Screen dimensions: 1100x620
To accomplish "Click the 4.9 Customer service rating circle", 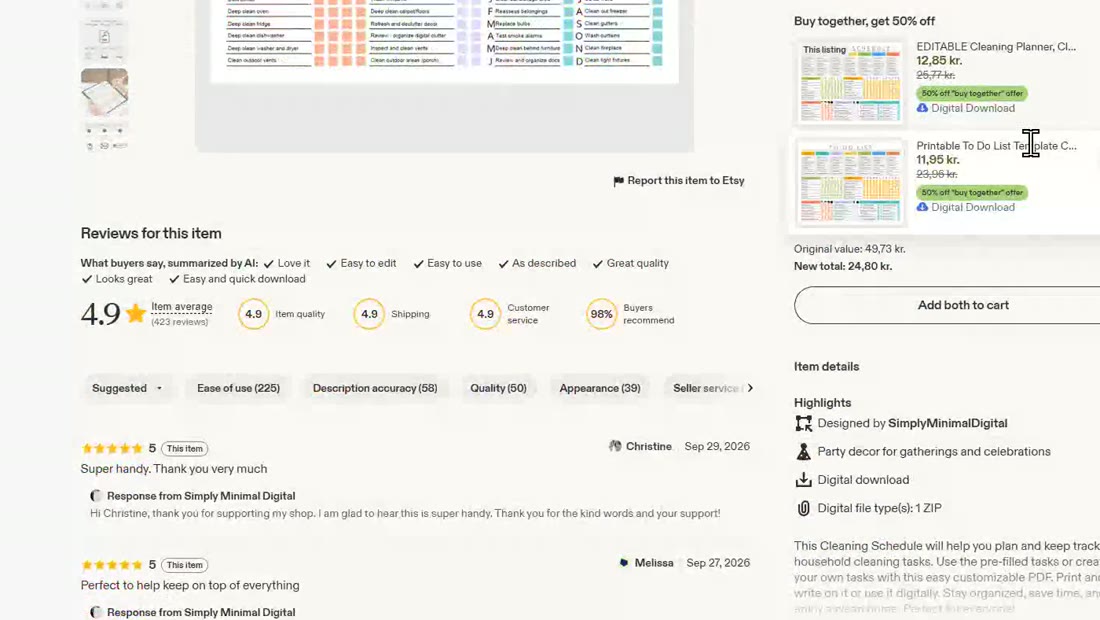I will click(x=485, y=314).
